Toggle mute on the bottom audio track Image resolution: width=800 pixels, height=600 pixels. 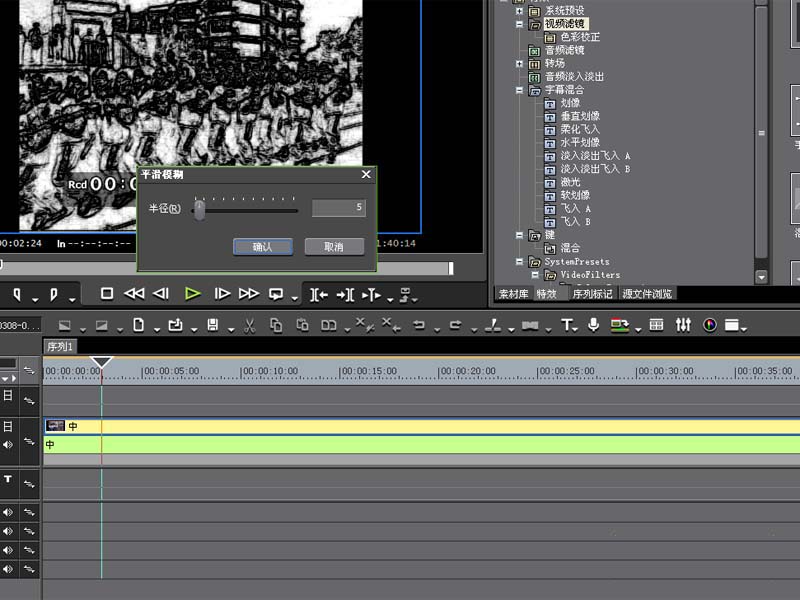(x=8, y=569)
